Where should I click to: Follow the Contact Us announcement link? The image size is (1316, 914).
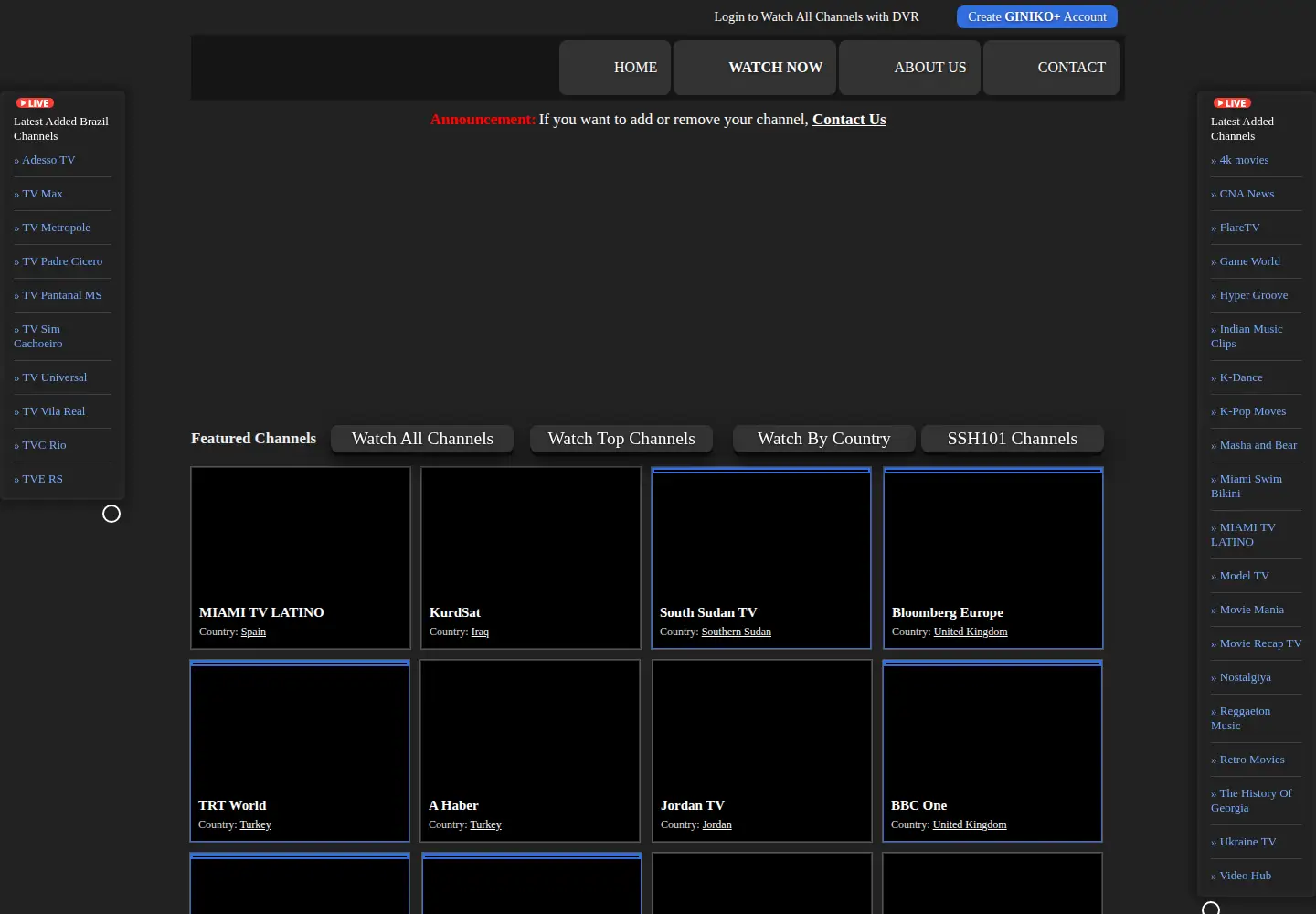pos(849,120)
